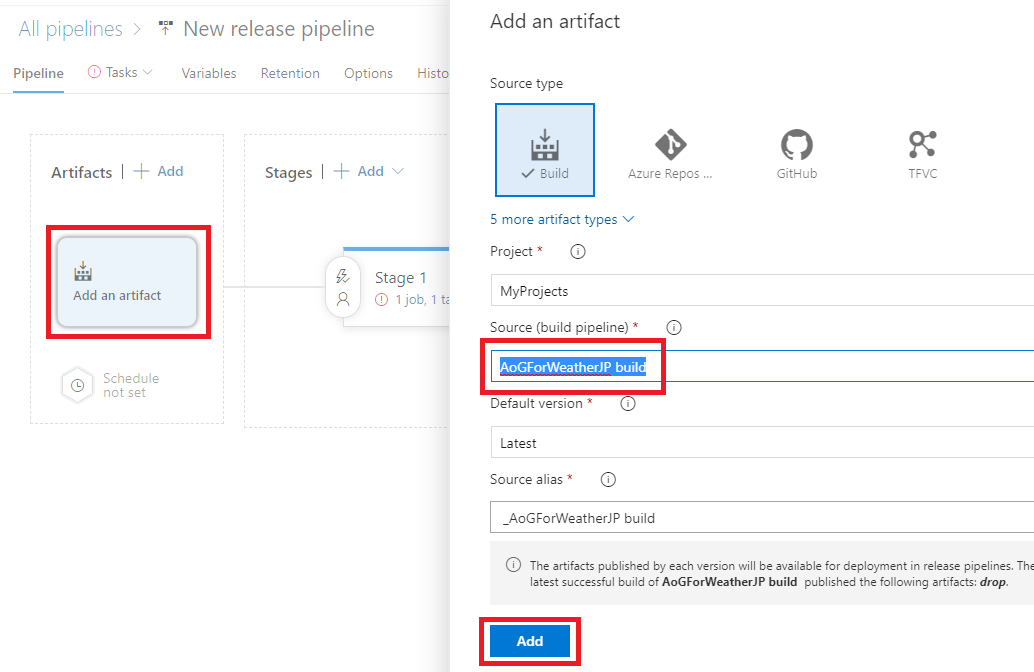Open the Stages Add dropdown chevron
Viewport: 1034px width, 672px height.
pos(398,171)
